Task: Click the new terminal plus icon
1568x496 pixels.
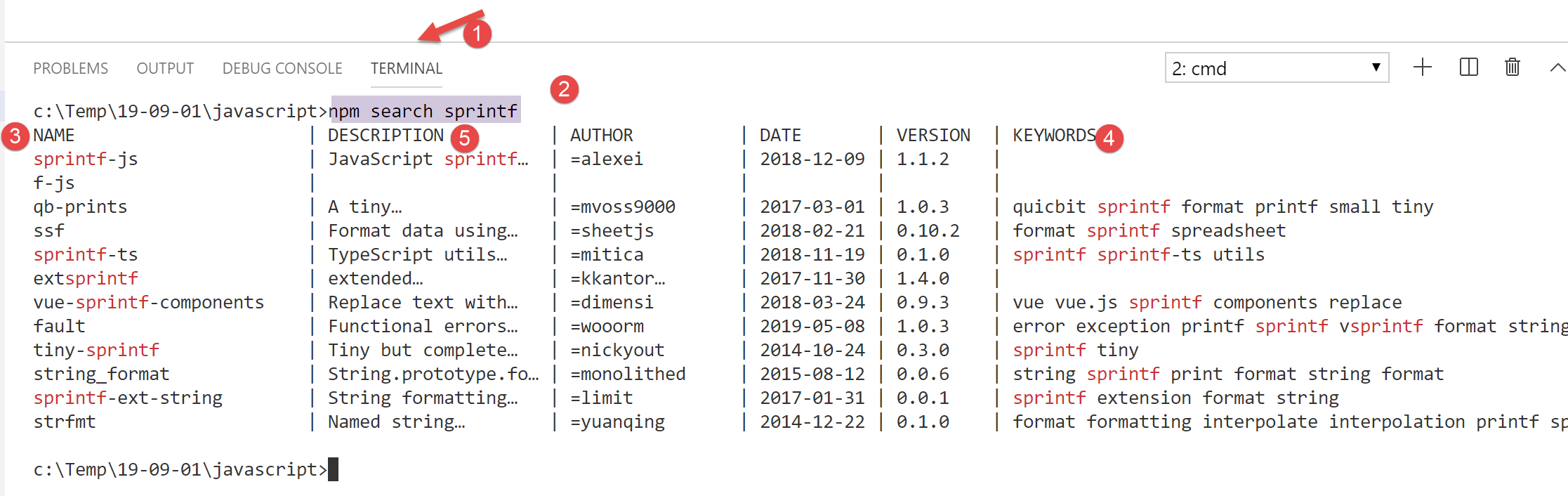Action: pyautogui.click(x=1423, y=67)
